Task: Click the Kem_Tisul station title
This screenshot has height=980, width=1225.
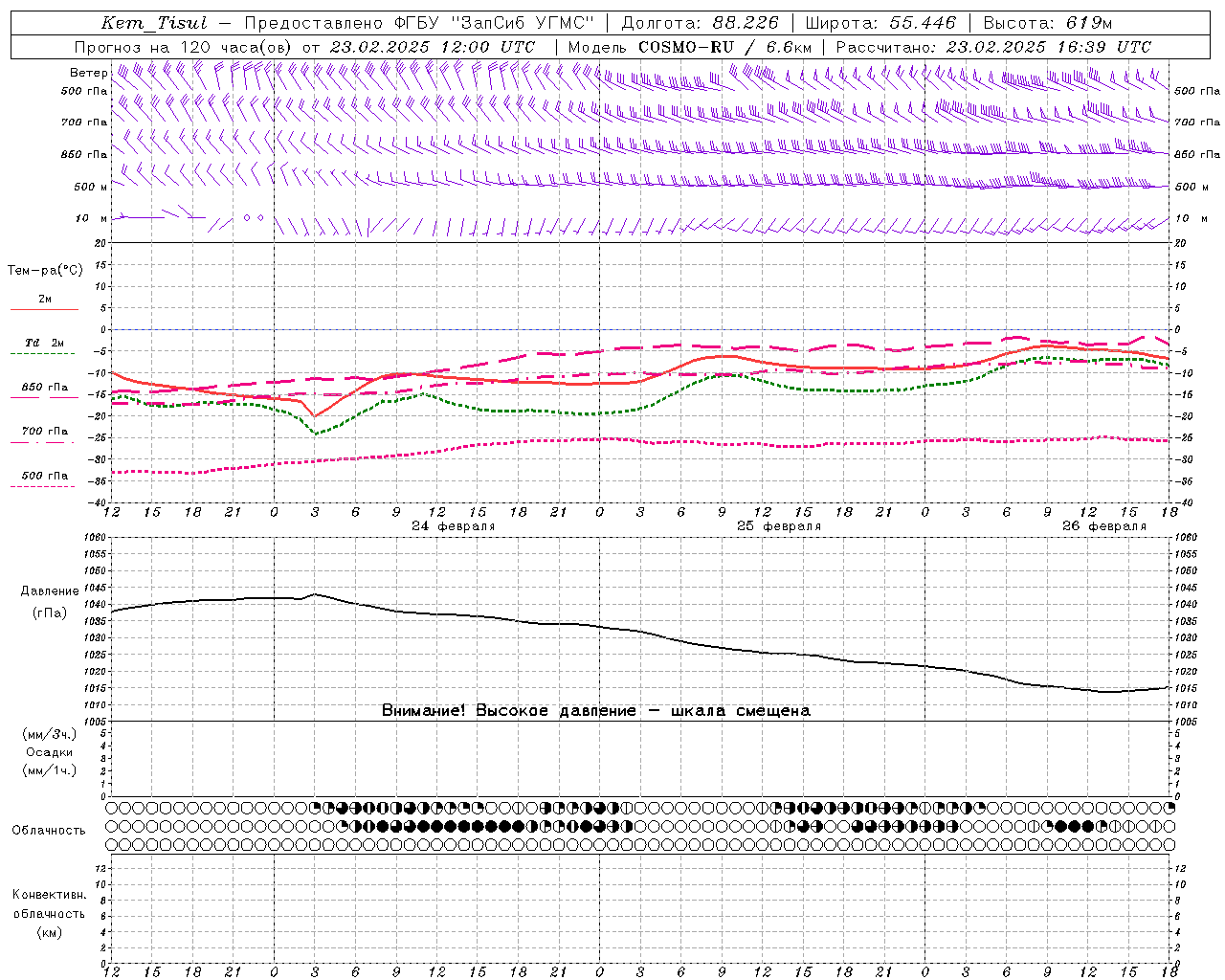Action: [x=153, y=23]
